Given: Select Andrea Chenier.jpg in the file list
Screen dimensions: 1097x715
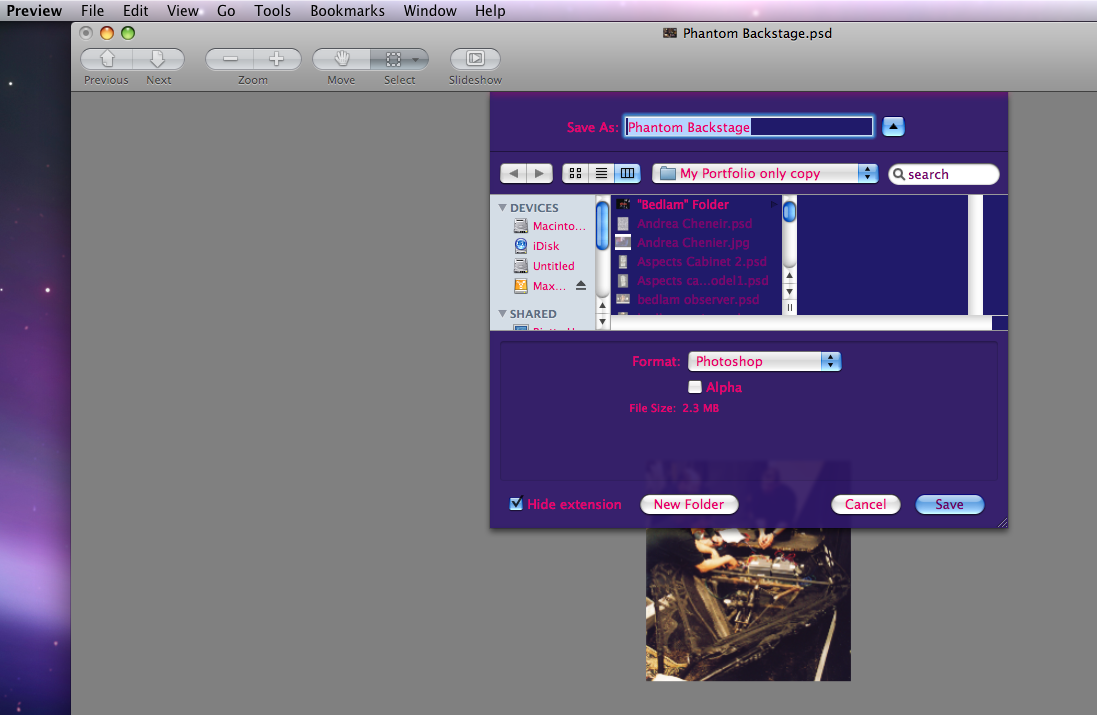Looking at the screenshot, I should 692,243.
